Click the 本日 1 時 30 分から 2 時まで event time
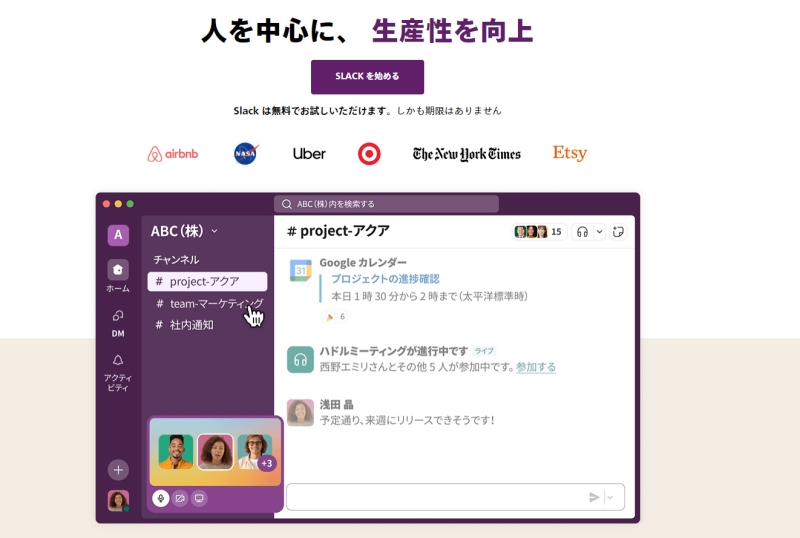This screenshot has height=538, width=800. tap(429, 296)
